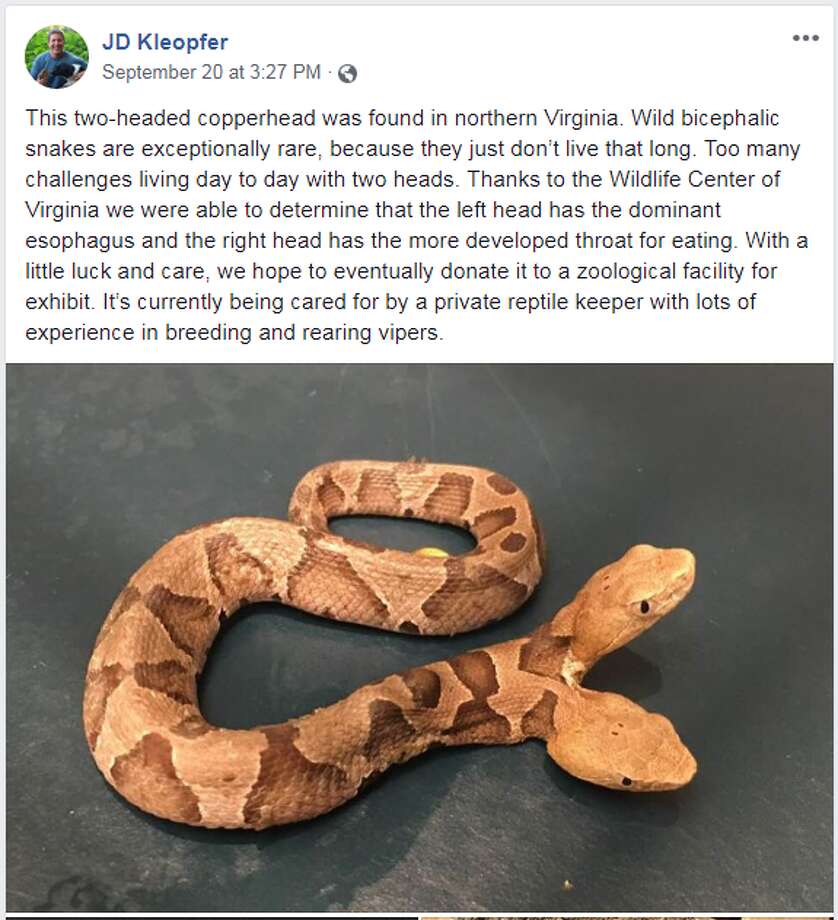Click the yellow tail tip in photo
838x920 pixels.
432,552
